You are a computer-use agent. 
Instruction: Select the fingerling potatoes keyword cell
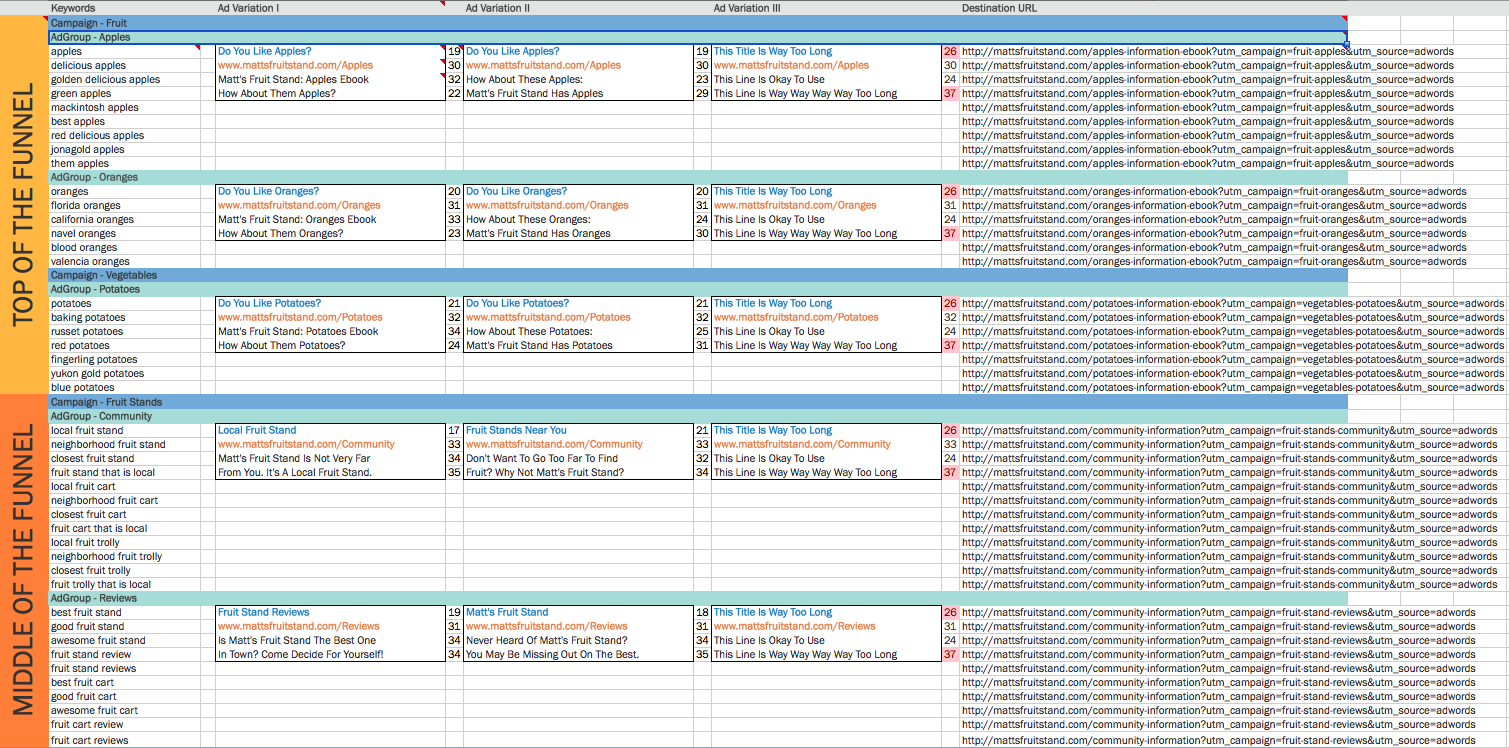pos(124,359)
